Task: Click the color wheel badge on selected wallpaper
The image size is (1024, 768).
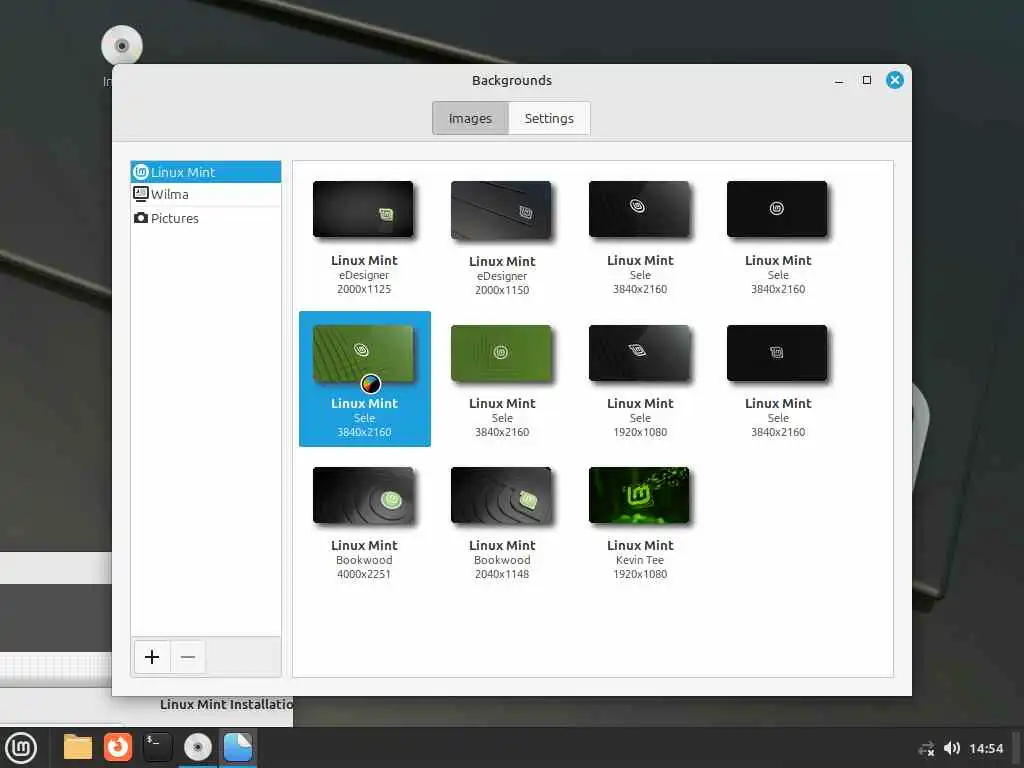Action: [x=370, y=383]
